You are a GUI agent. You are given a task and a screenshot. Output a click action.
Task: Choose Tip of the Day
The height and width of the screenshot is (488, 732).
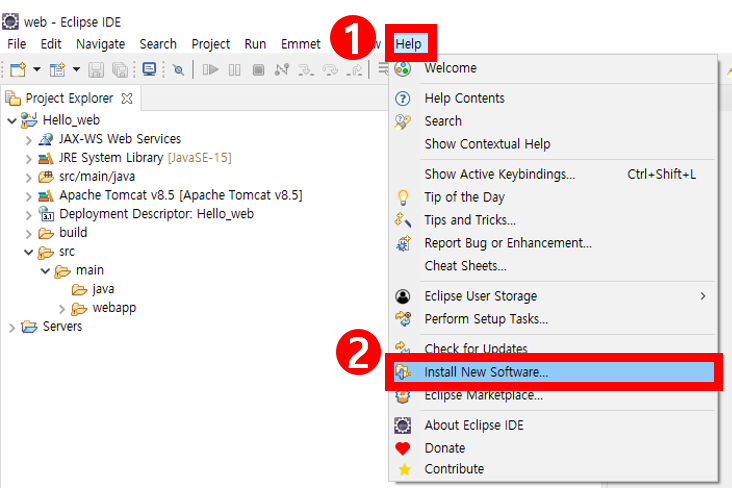(x=553, y=197)
